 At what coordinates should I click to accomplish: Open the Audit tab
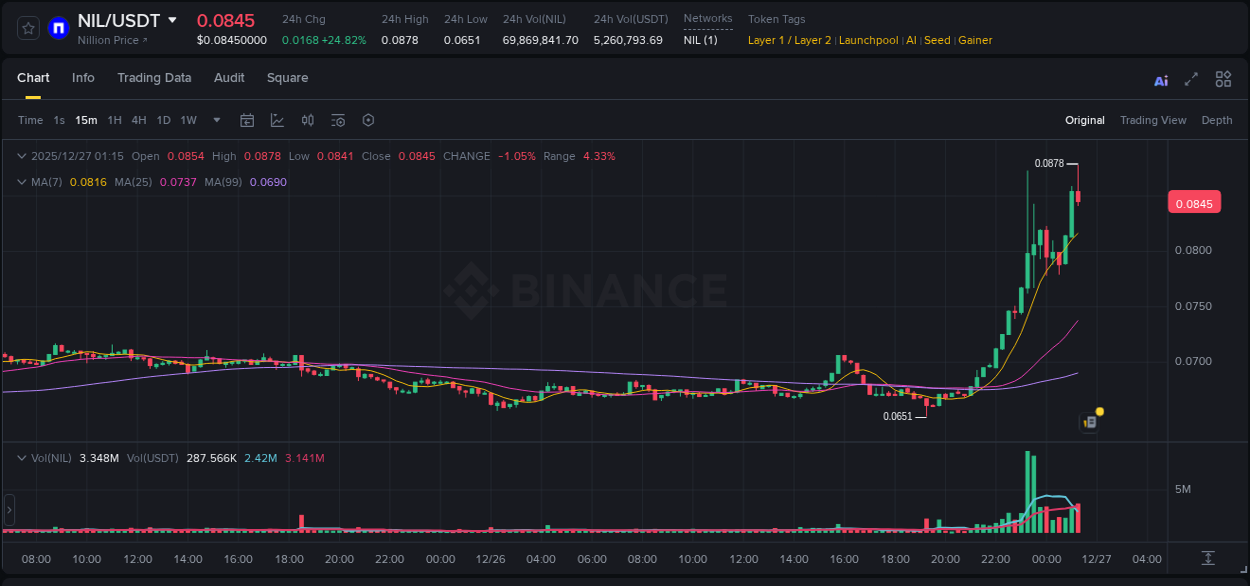pos(229,78)
